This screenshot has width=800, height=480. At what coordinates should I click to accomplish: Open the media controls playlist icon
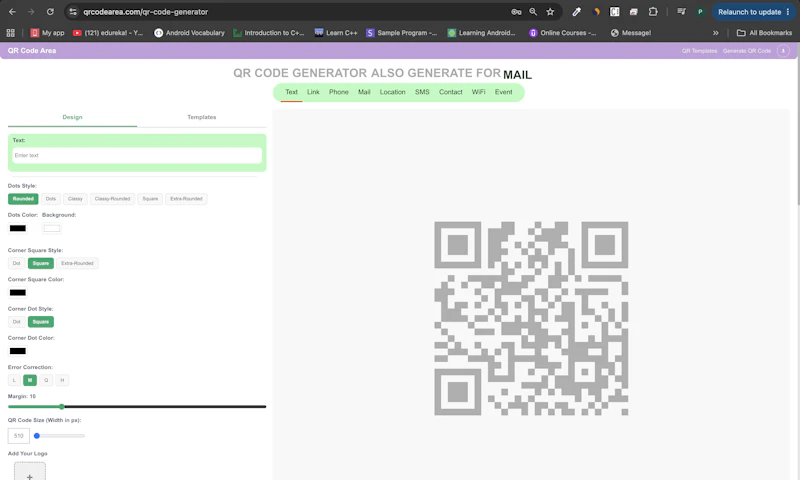coord(681,12)
